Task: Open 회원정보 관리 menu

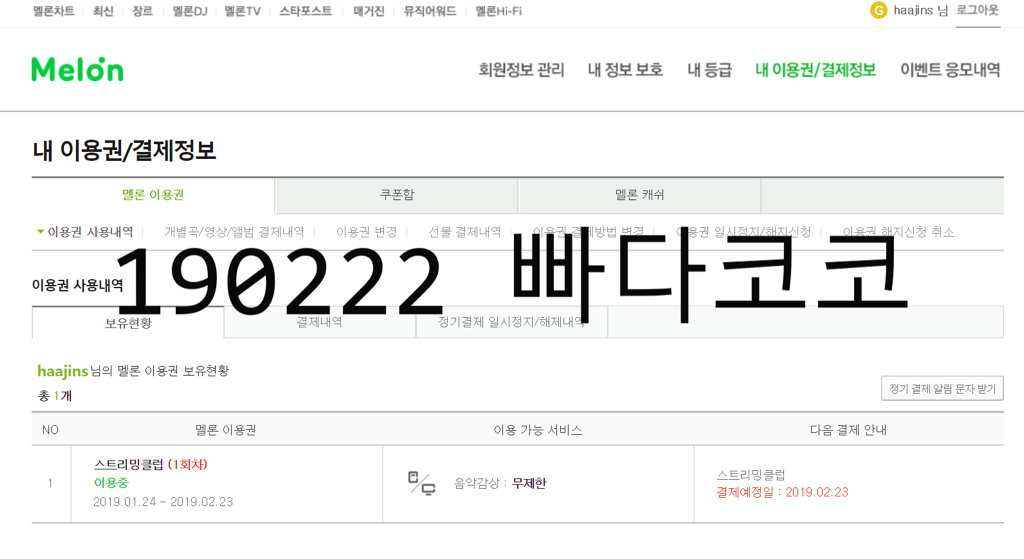Action: pos(521,70)
